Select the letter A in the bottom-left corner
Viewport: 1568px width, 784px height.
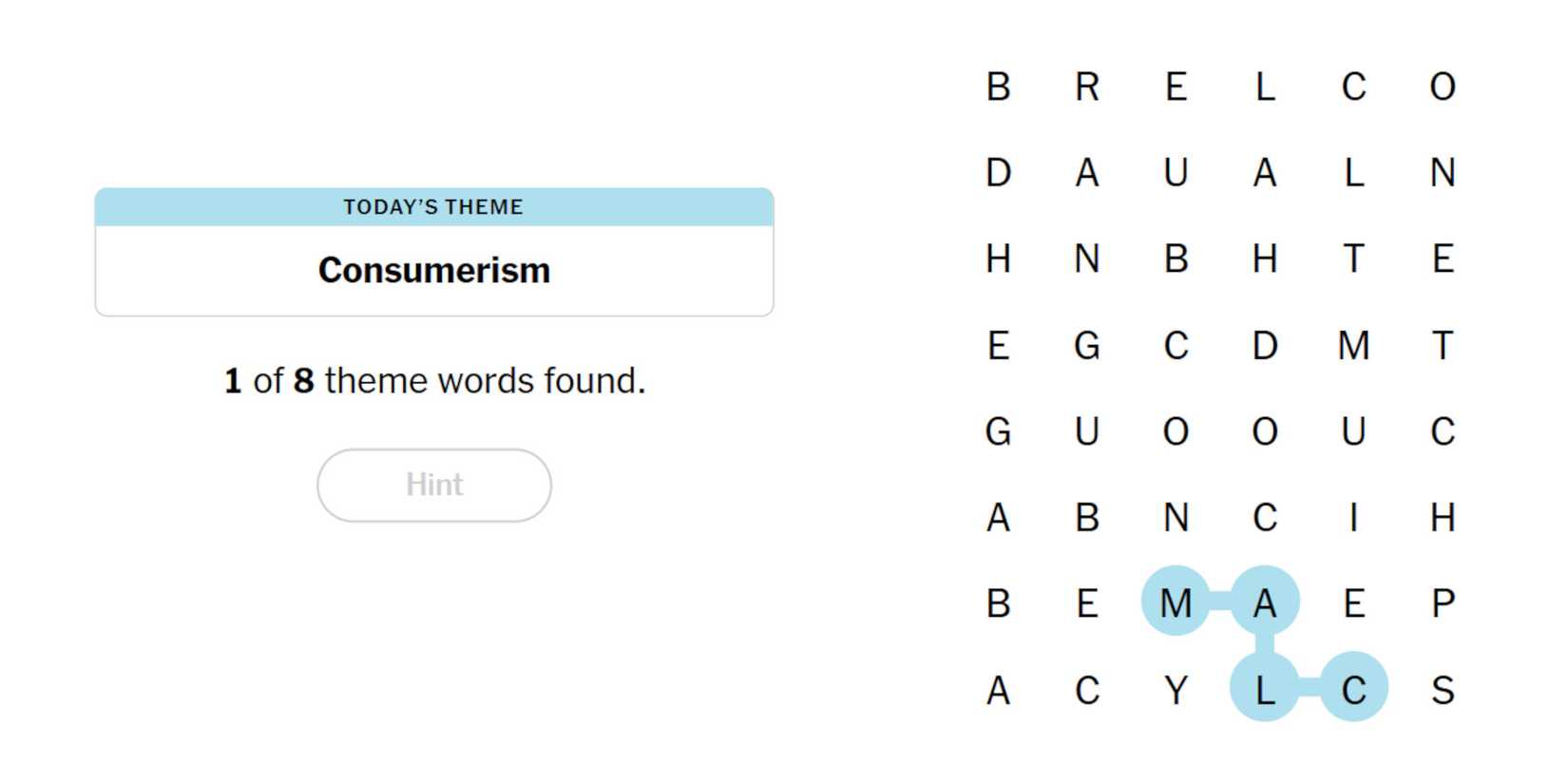(x=998, y=689)
